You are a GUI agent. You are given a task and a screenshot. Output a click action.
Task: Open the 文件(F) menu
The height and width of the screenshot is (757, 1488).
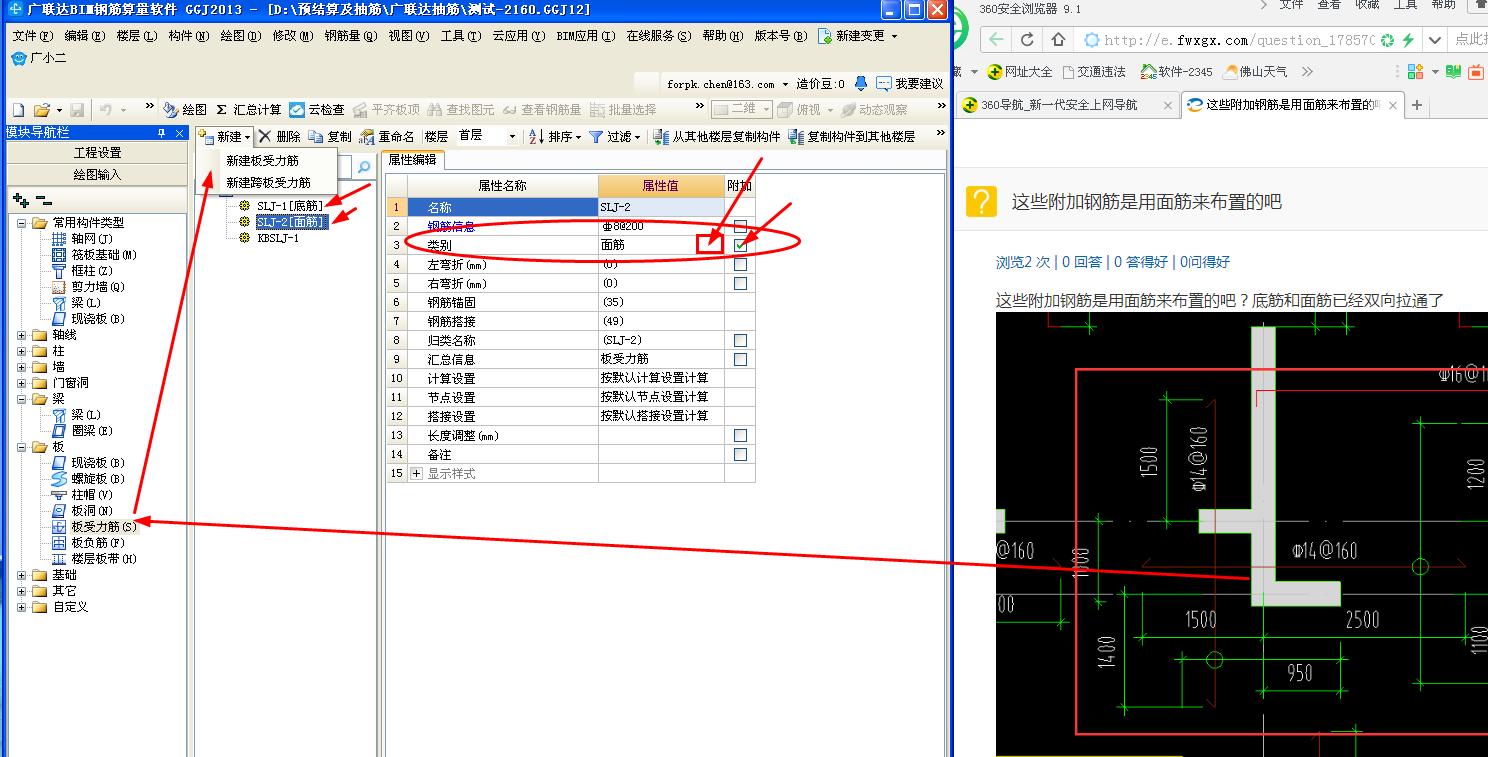click(x=33, y=36)
